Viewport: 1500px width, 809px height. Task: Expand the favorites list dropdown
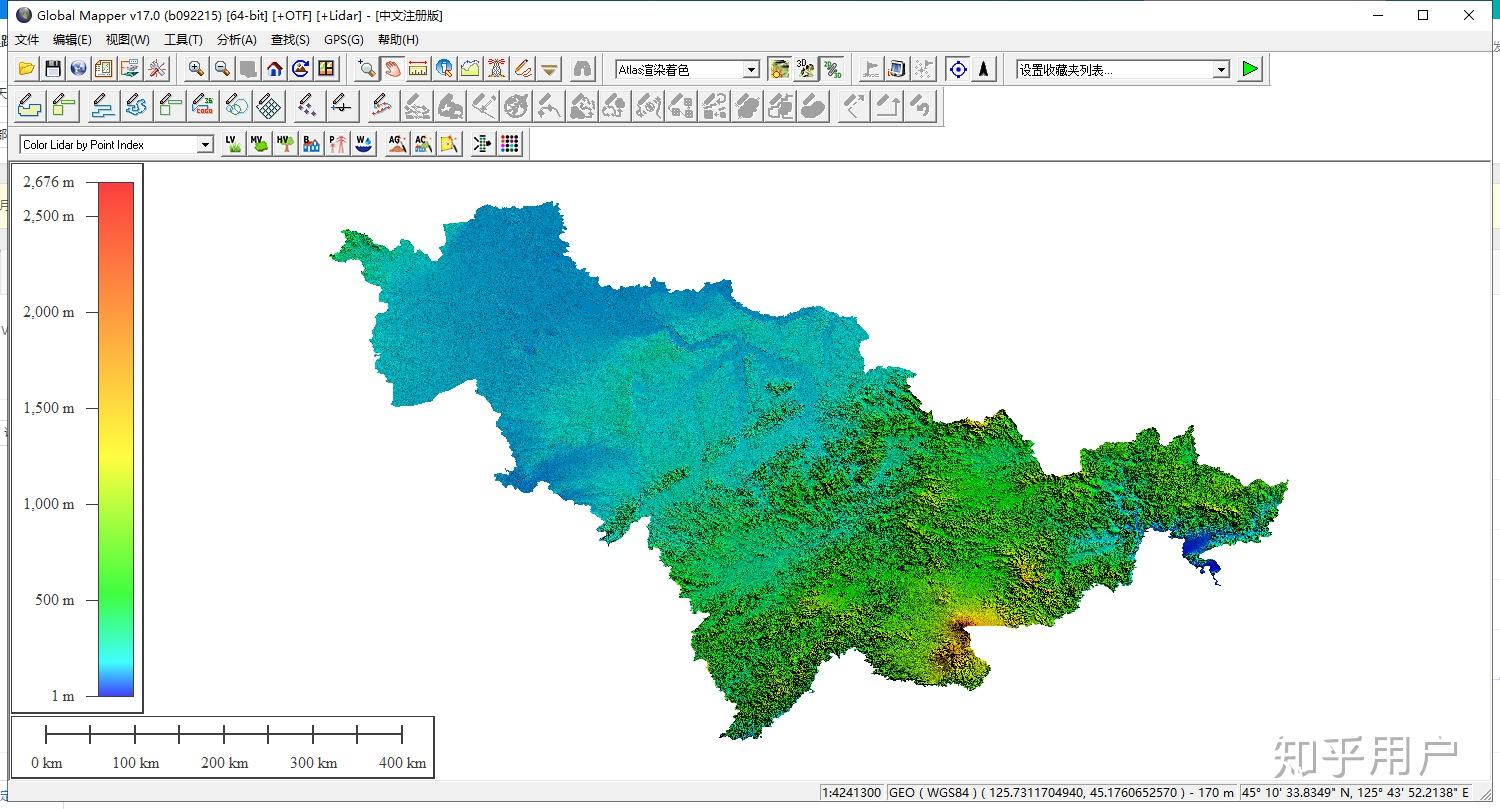pyautogui.click(x=1221, y=70)
